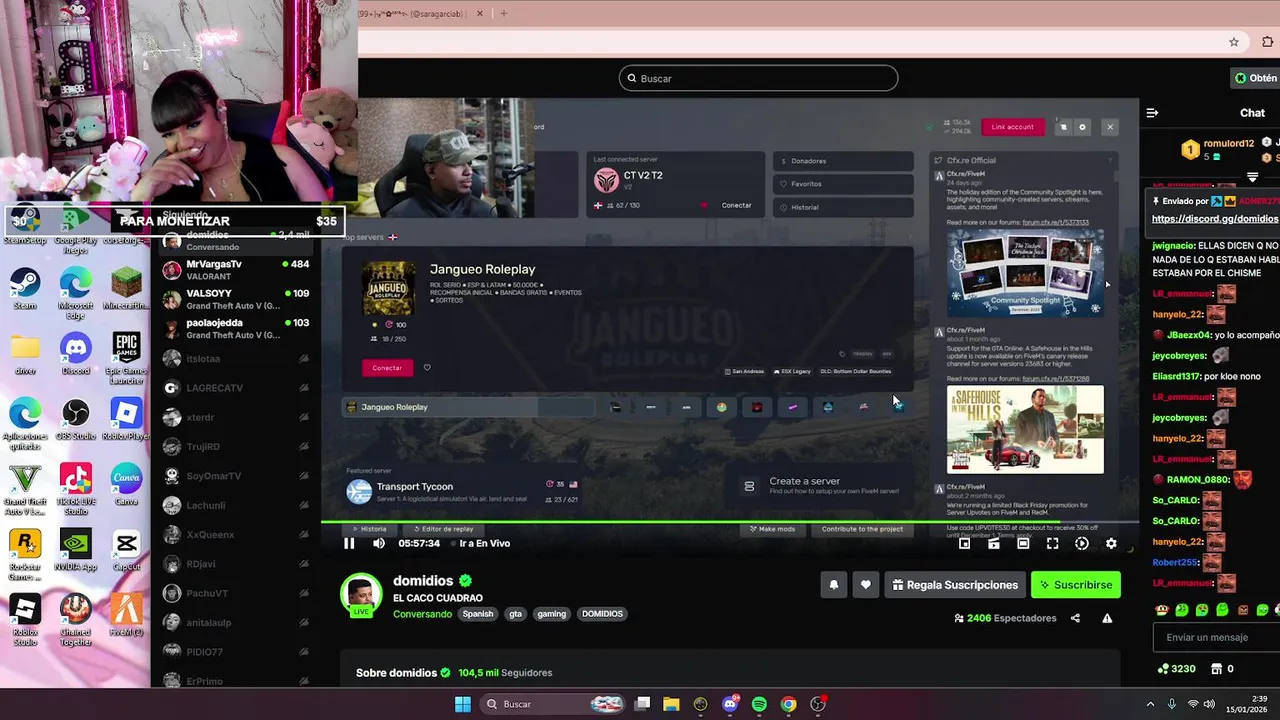The image size is (1280, 720).
Task: Bookmark page with star icon
Action: click(1234, 42)
